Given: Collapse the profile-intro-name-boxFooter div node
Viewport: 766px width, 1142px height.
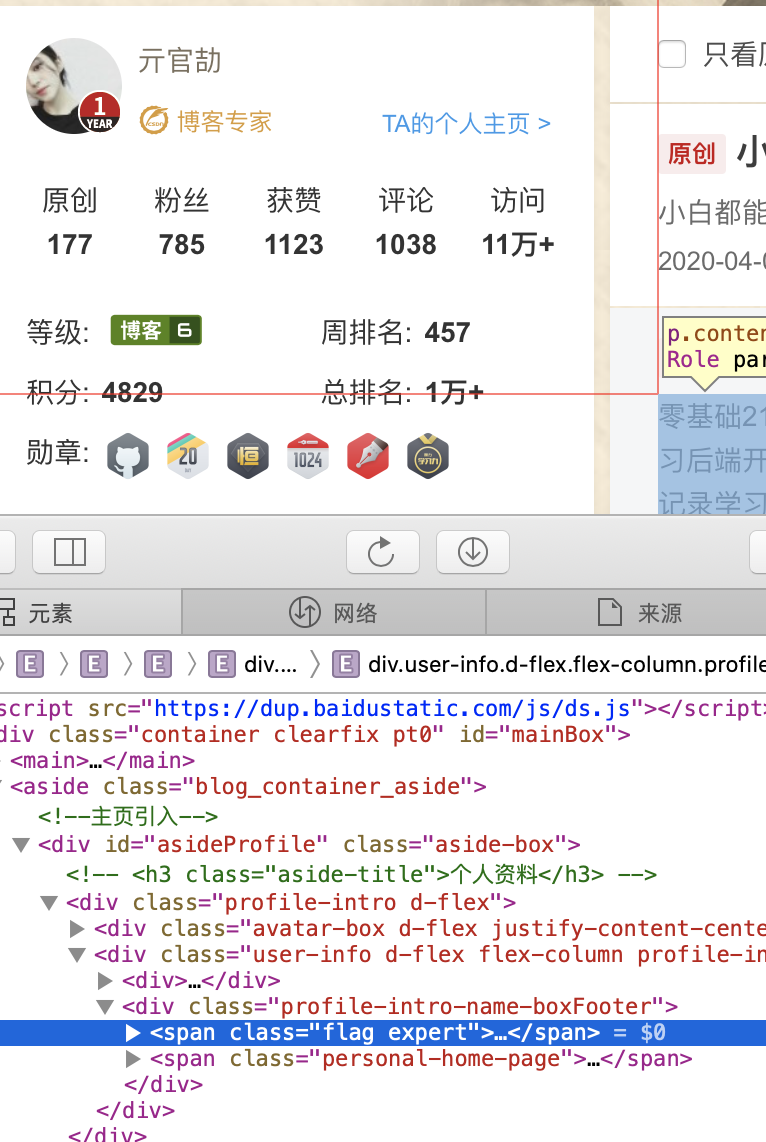Looking at the screenshot, I should (106, 1007).
